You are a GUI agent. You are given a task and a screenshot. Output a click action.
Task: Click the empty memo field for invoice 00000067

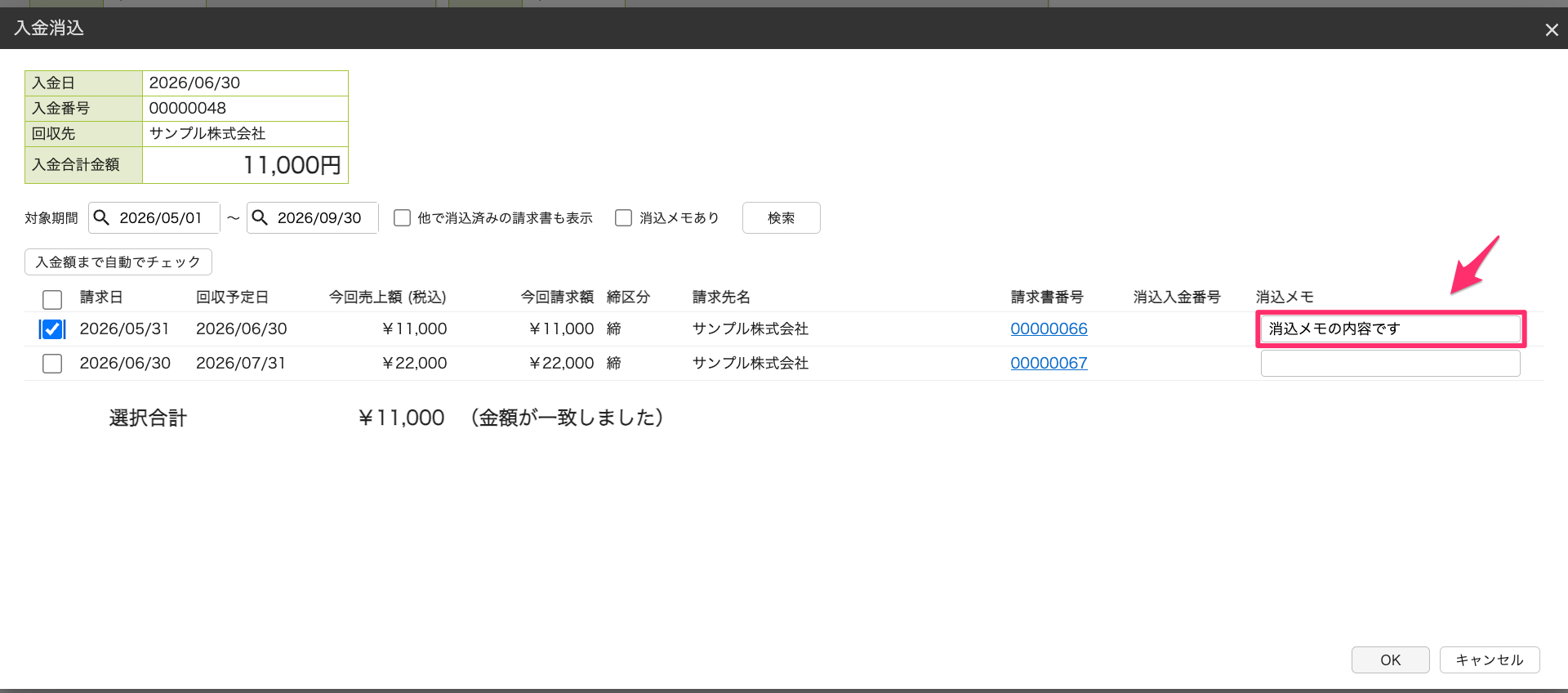pos(1390,363)
